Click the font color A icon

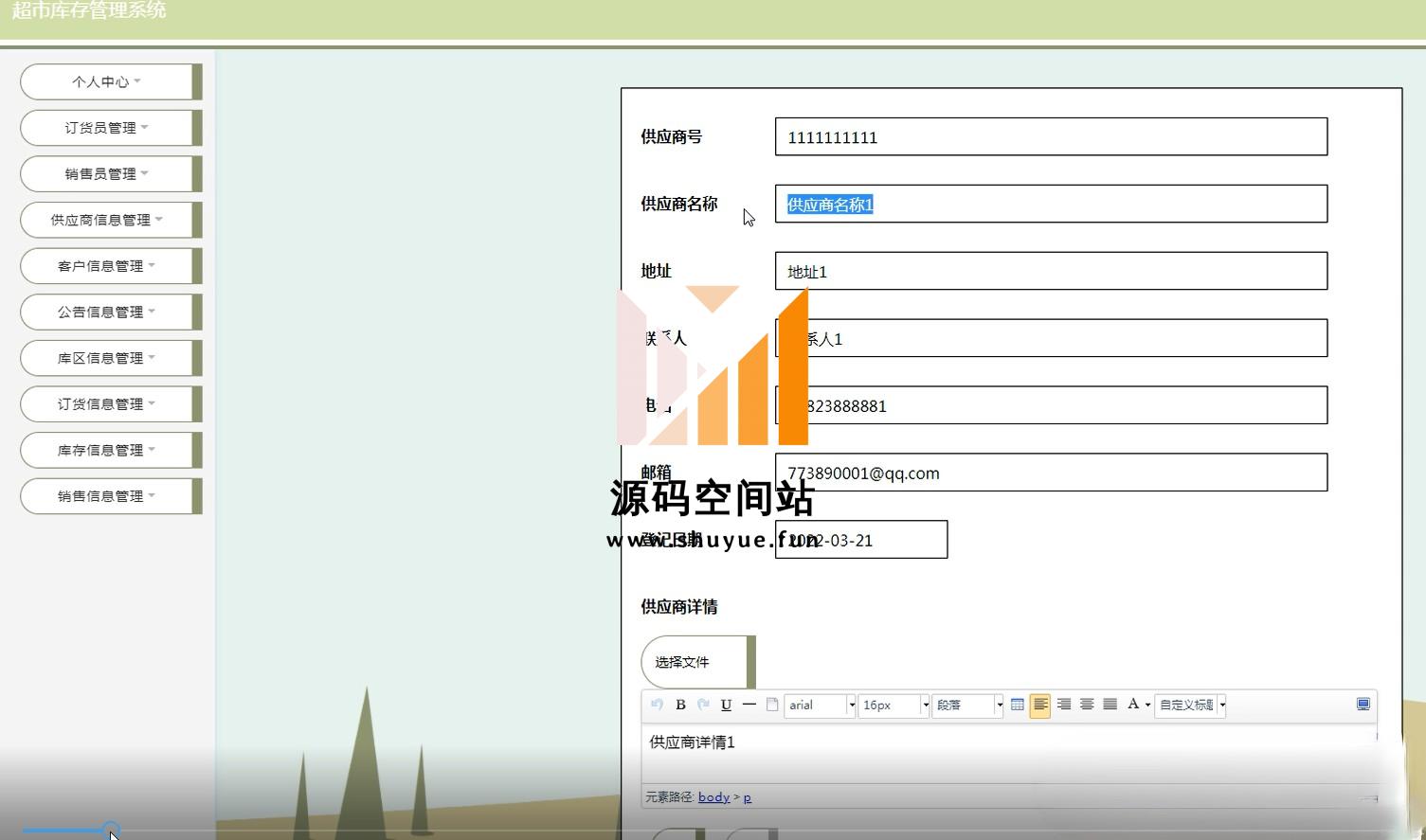tap(1132, 705)
